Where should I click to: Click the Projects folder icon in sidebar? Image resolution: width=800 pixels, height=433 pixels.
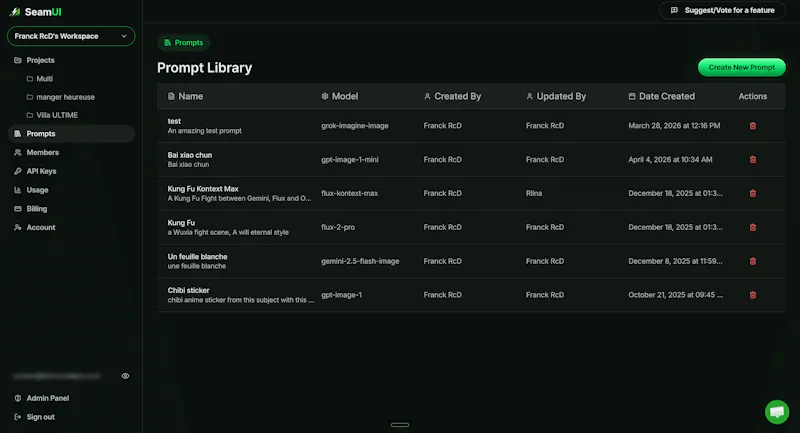(18, 60)
